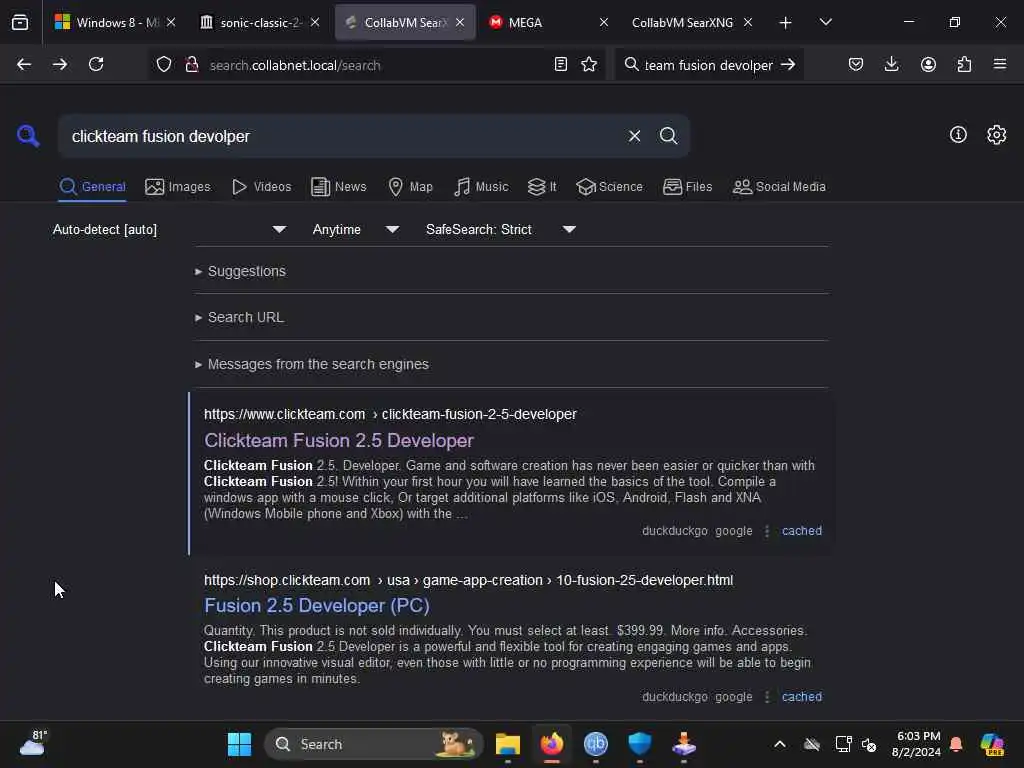Expand Messages from the search engines
Viewport: 1024px width, 768px height.
point(312,364)
